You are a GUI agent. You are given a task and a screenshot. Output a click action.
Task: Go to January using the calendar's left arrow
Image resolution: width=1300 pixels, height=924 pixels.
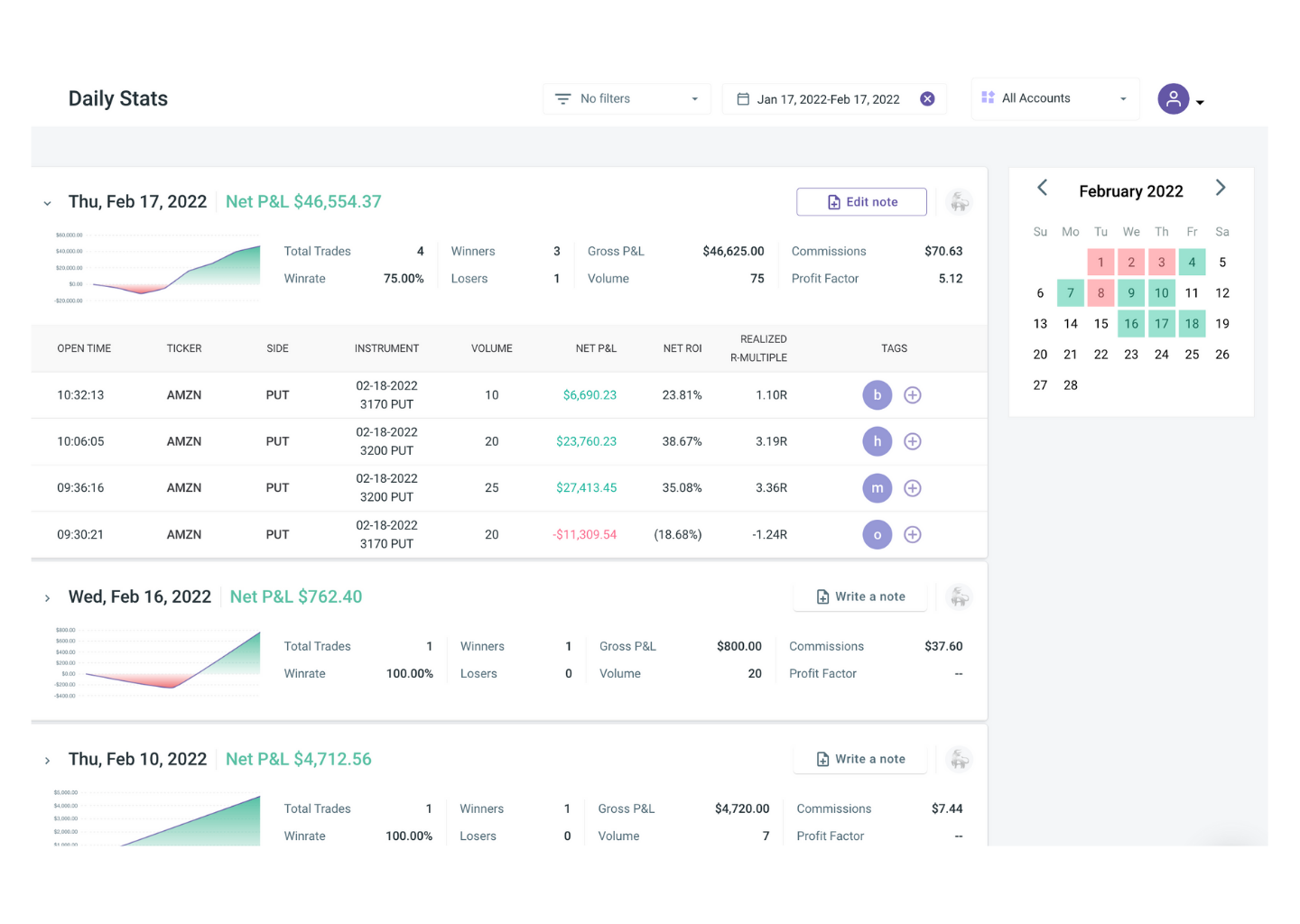point(1042,189)
